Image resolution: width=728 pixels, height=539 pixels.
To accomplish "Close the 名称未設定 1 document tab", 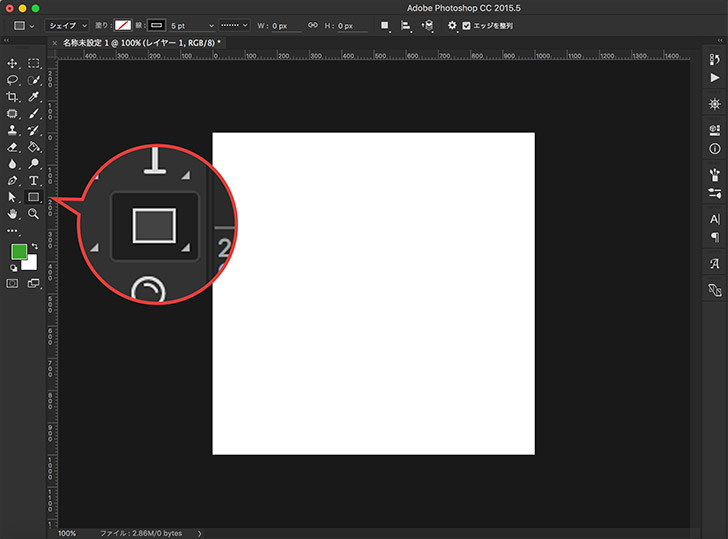I will click(55, 43).
